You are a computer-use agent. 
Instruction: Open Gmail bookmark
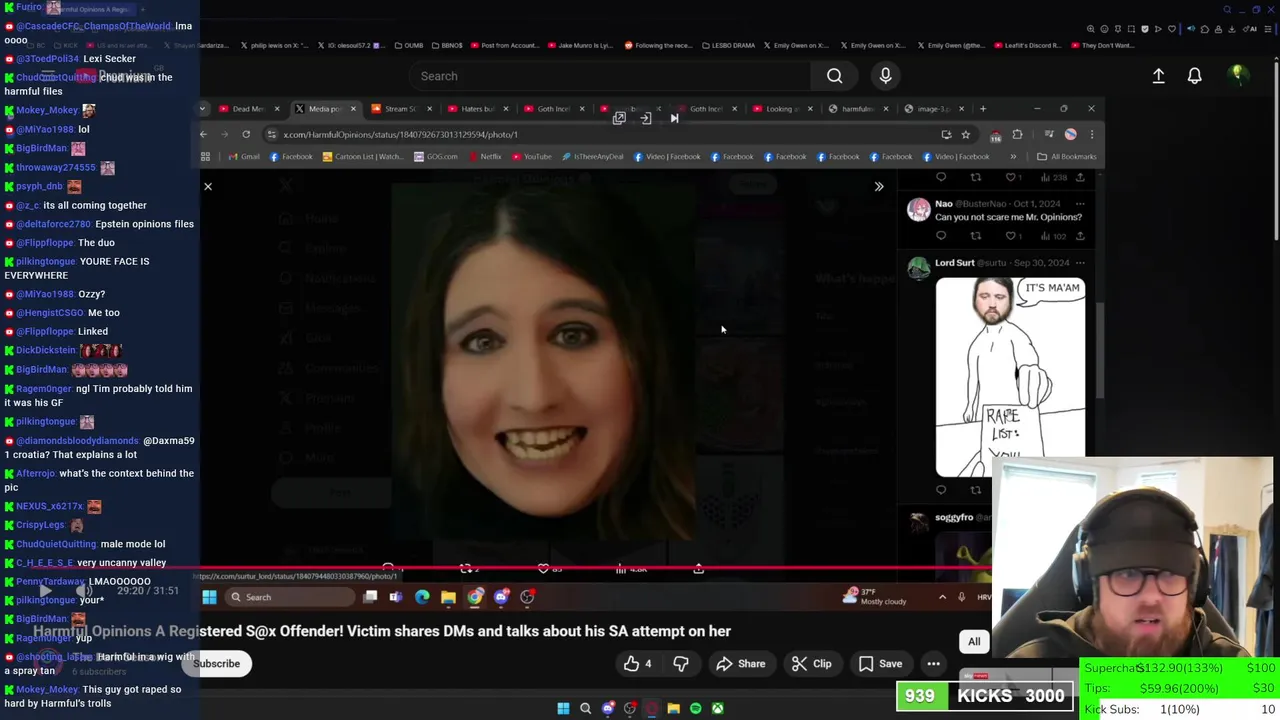coord(244,156)
